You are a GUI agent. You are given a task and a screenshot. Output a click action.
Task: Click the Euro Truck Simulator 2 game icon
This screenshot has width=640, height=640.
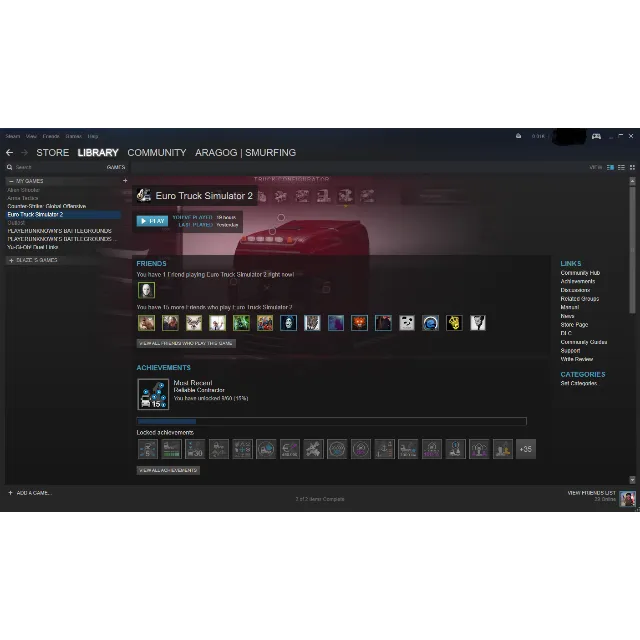coord(144,196)
